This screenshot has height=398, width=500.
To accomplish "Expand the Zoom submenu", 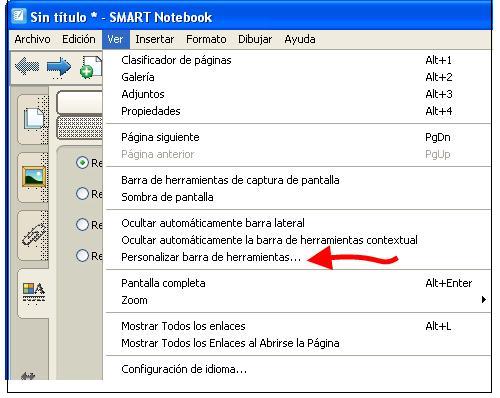I will pos(298,300).
